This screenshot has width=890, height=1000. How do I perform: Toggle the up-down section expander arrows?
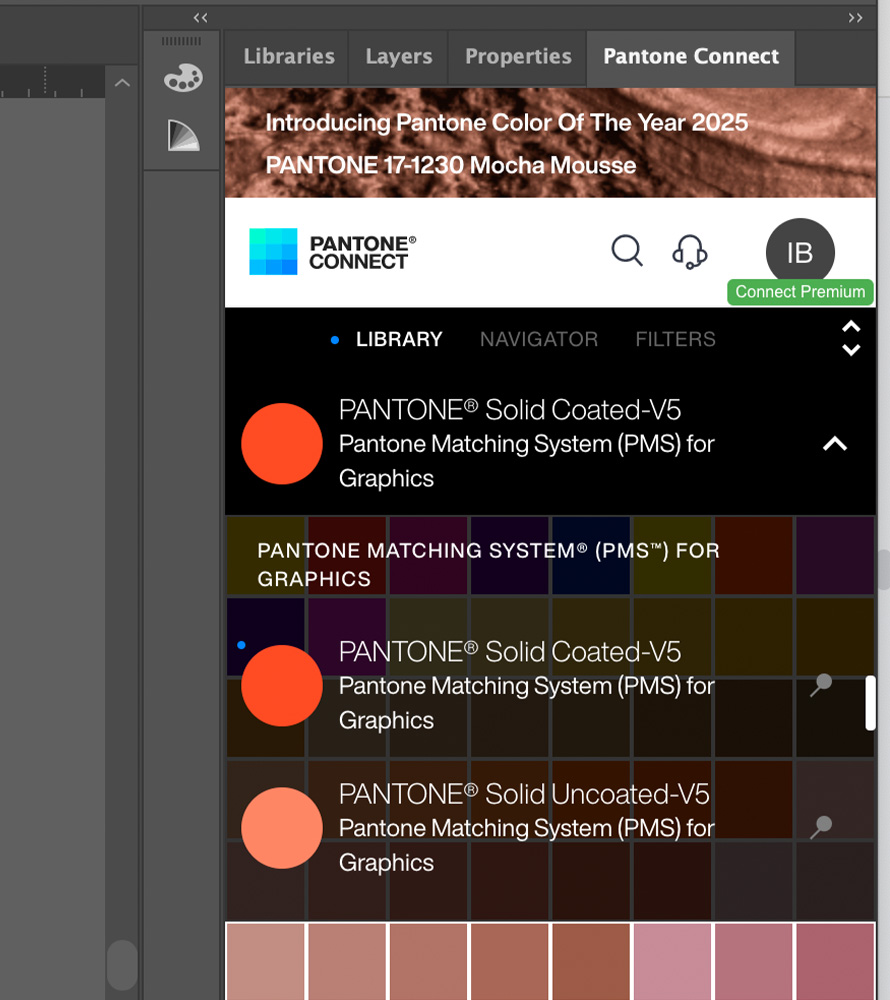[851, 338]
